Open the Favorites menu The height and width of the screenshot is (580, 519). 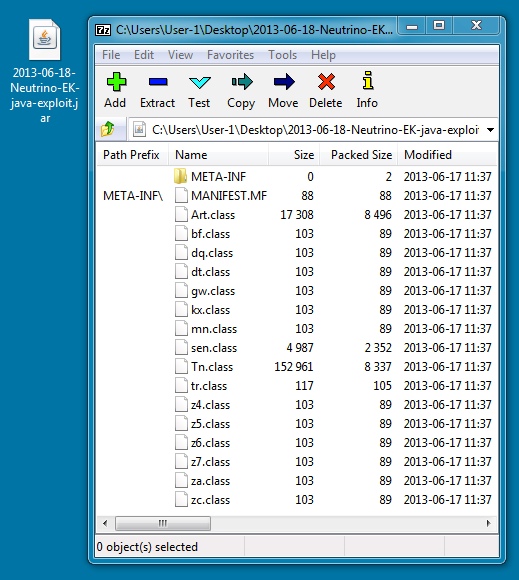pyautogui.click(x=230, y=55)
